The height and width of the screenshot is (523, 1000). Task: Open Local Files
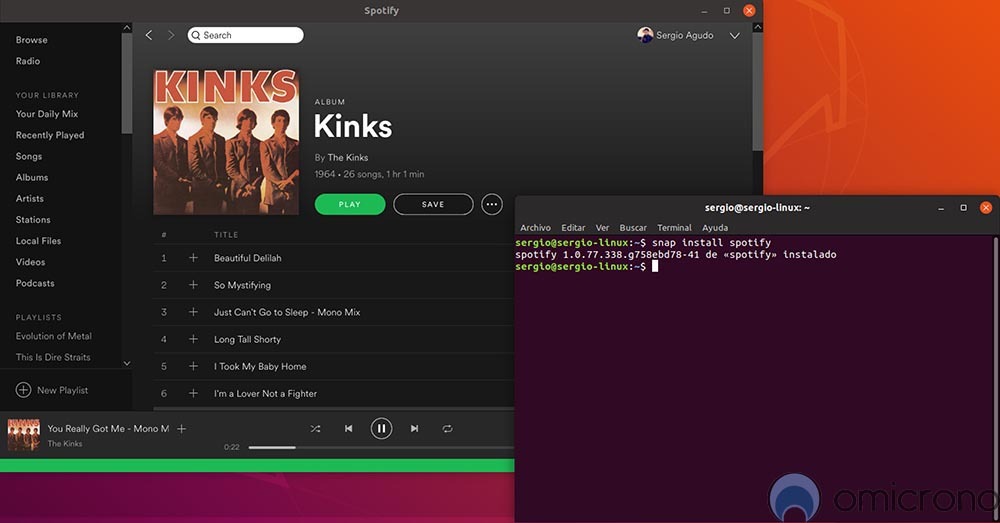click(x=38, y=240)
